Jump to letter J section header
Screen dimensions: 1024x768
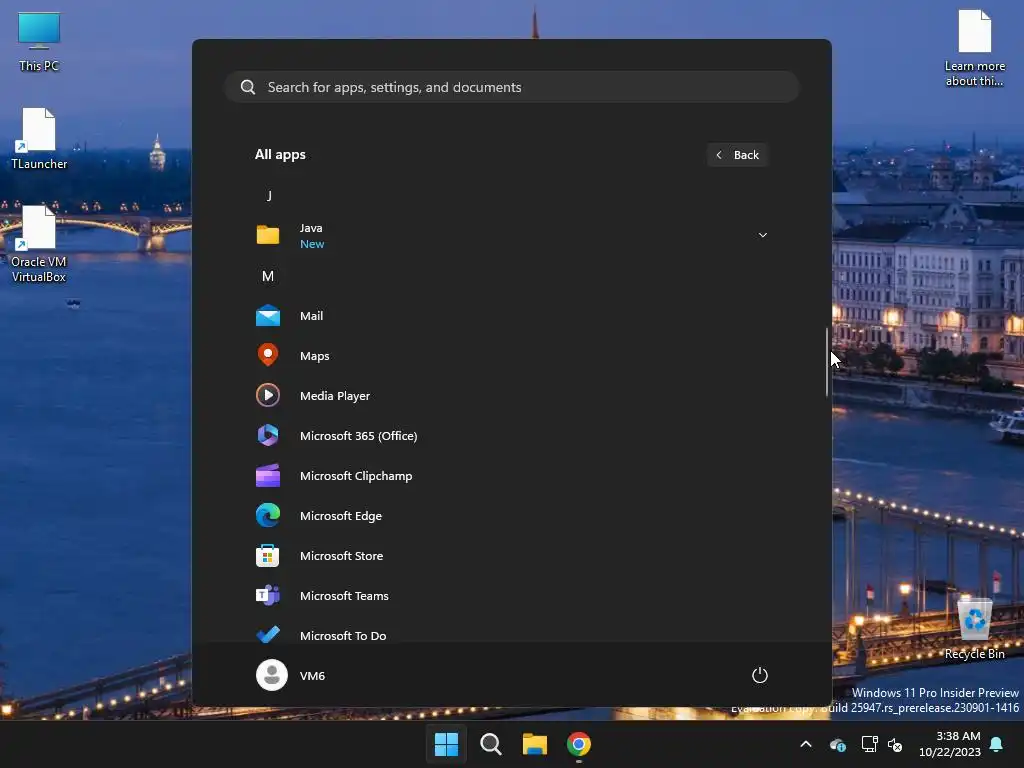[269, 195]
